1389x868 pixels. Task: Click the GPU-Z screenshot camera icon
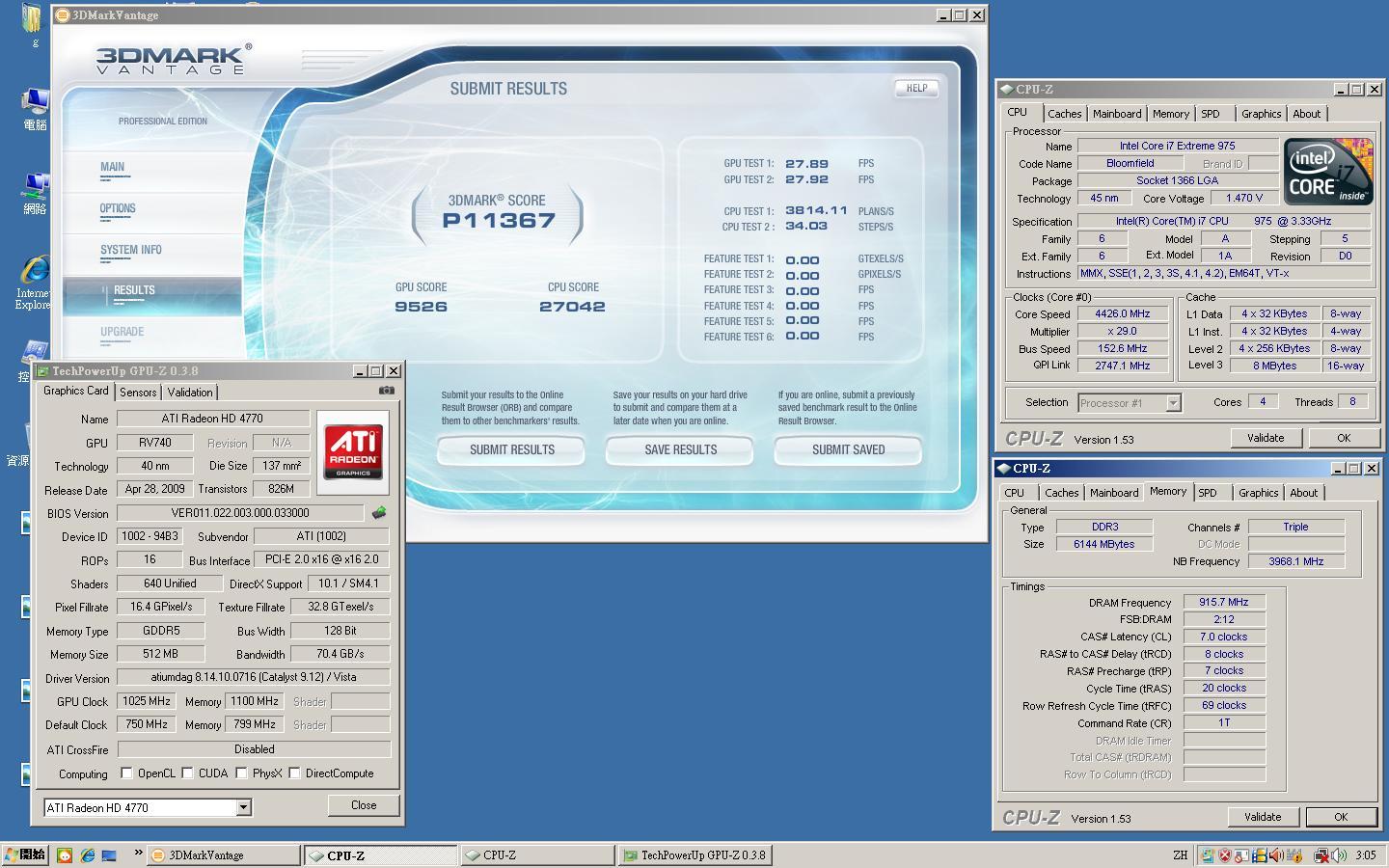pos(386,391)
